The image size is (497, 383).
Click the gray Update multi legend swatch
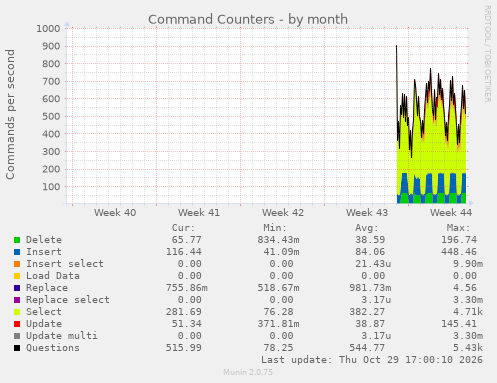[17, 336]
